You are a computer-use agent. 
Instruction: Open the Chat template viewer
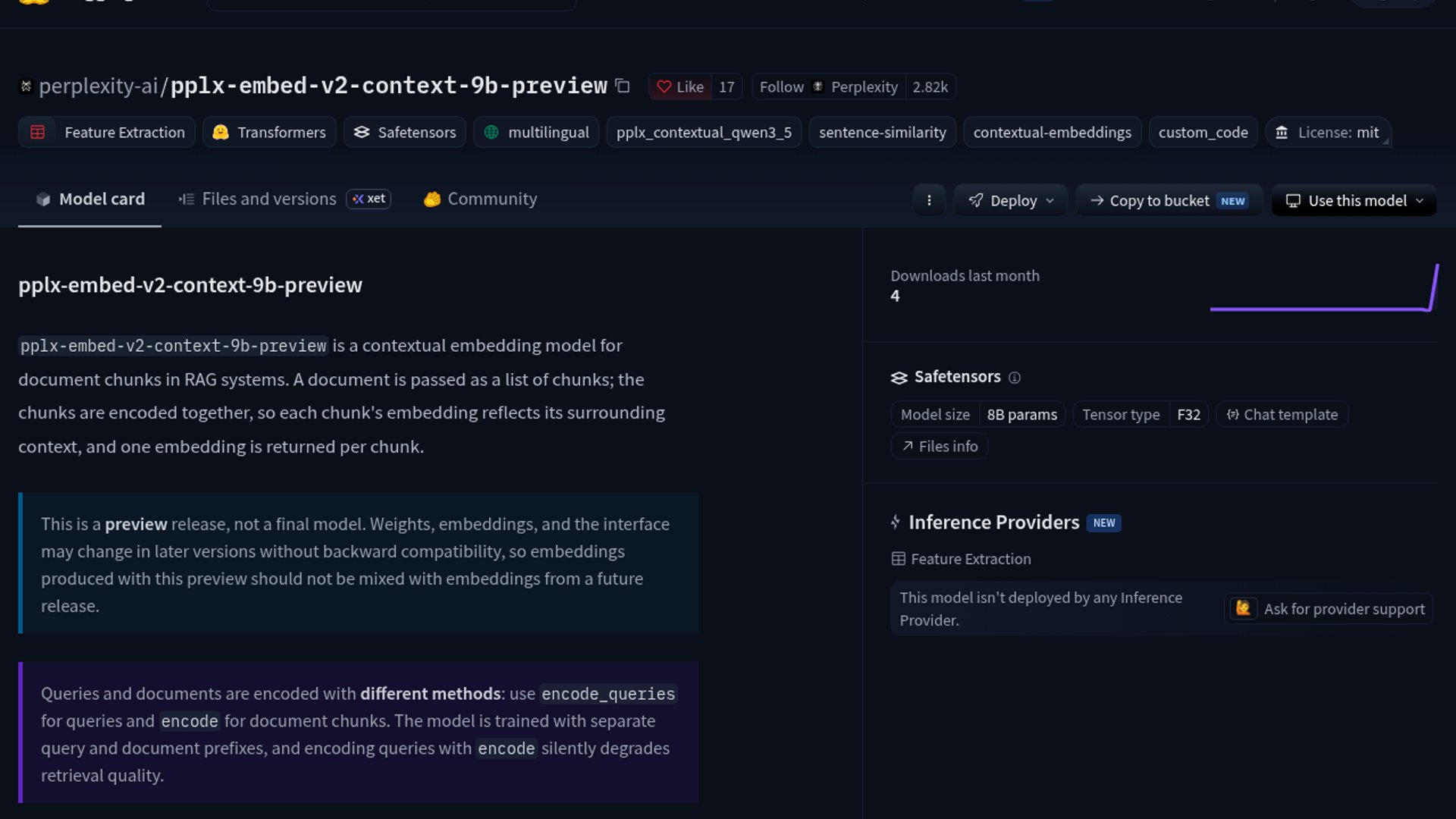(x=1282, y=414)
